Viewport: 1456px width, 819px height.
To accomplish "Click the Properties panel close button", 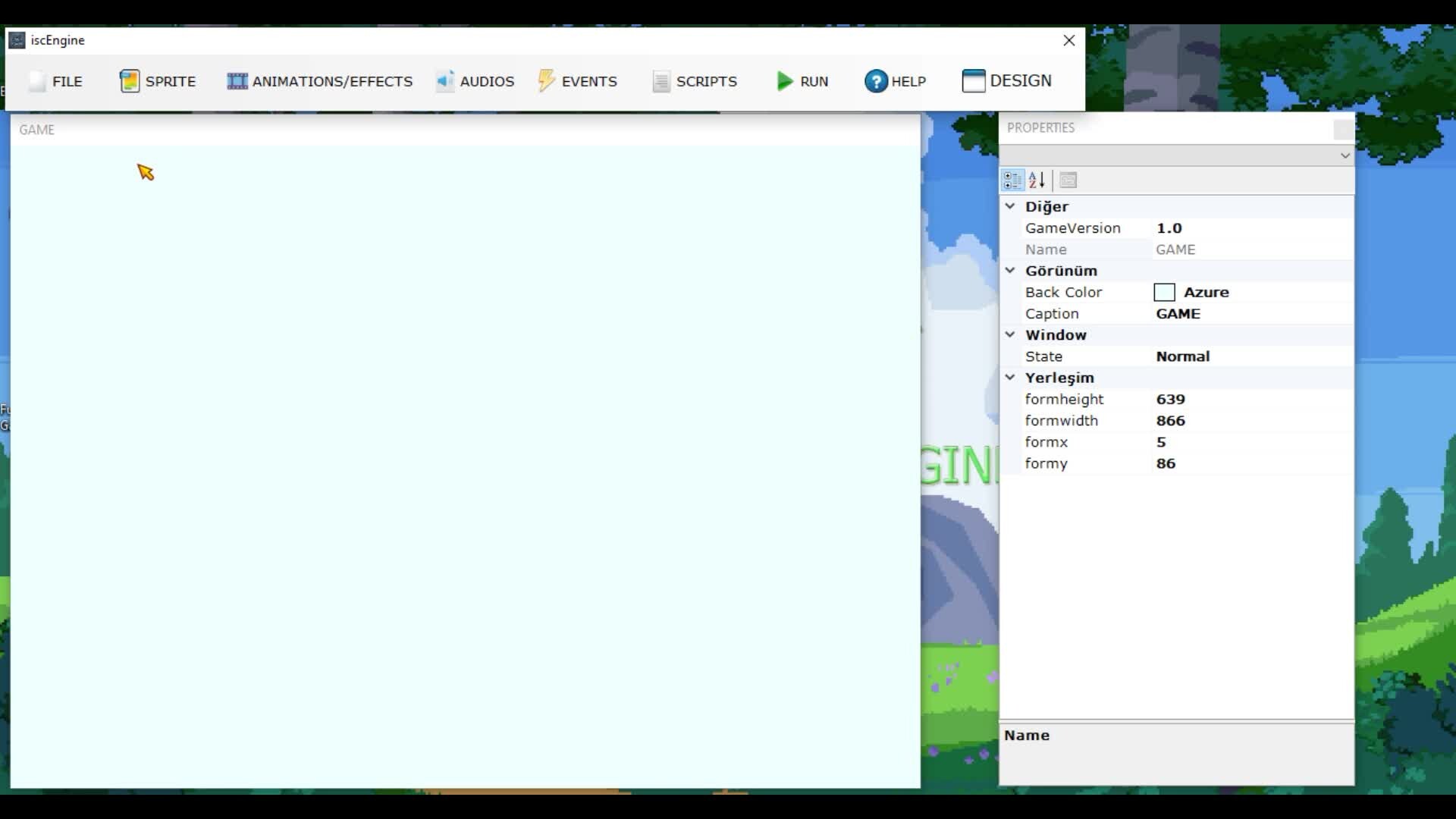I will coord(1343,129).
